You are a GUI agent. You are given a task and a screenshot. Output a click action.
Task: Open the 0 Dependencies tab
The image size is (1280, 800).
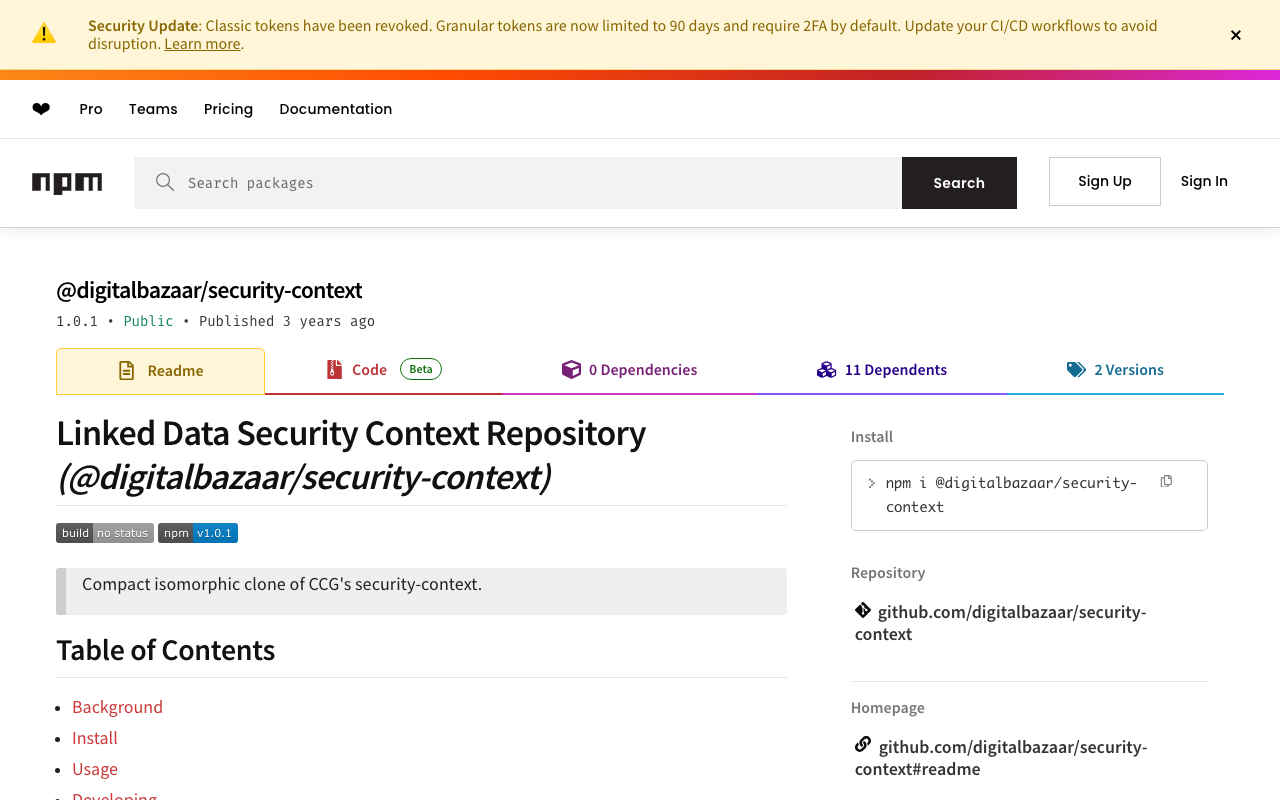(x=629, y=370)
